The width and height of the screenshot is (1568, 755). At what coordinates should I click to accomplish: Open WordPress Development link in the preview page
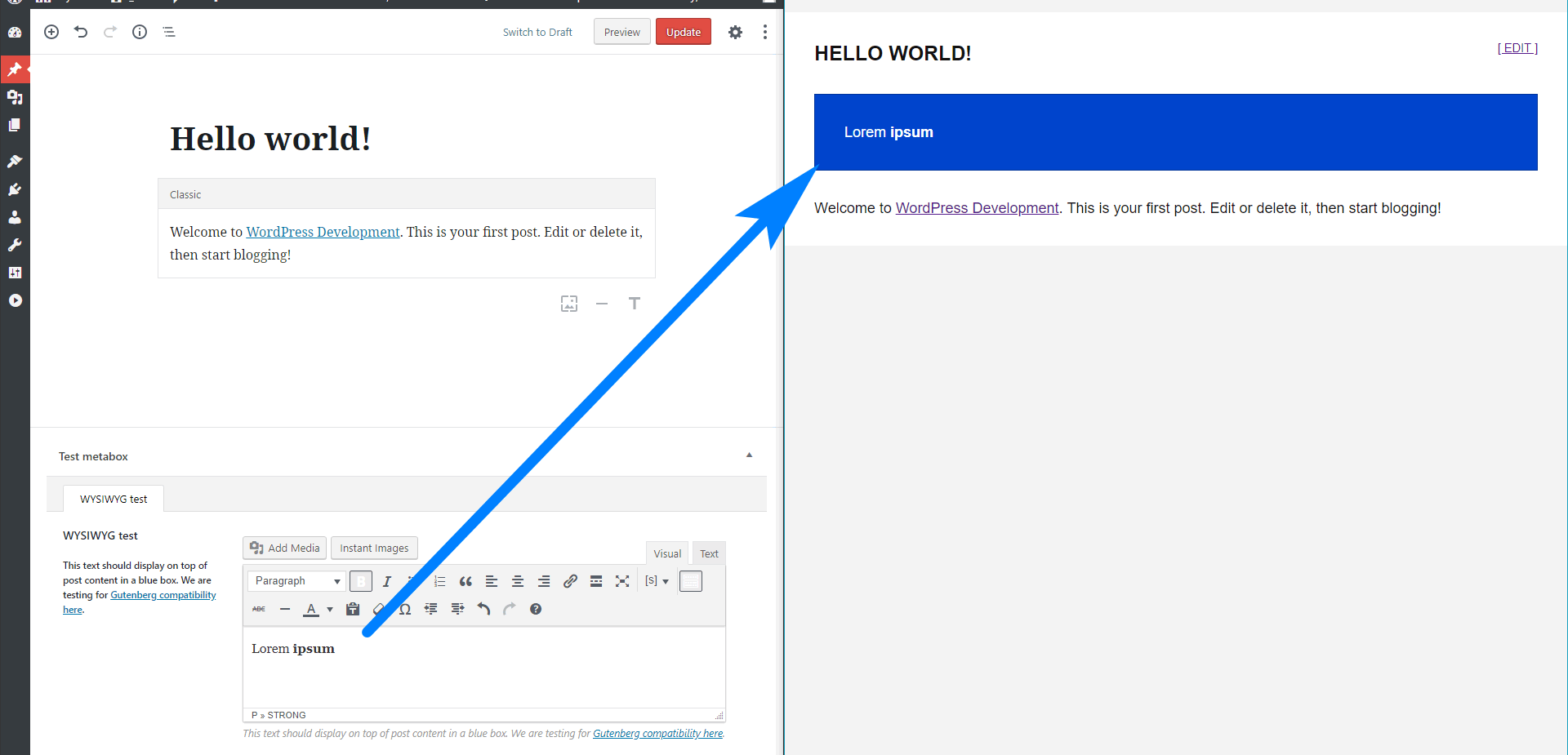tap(977, 208)
